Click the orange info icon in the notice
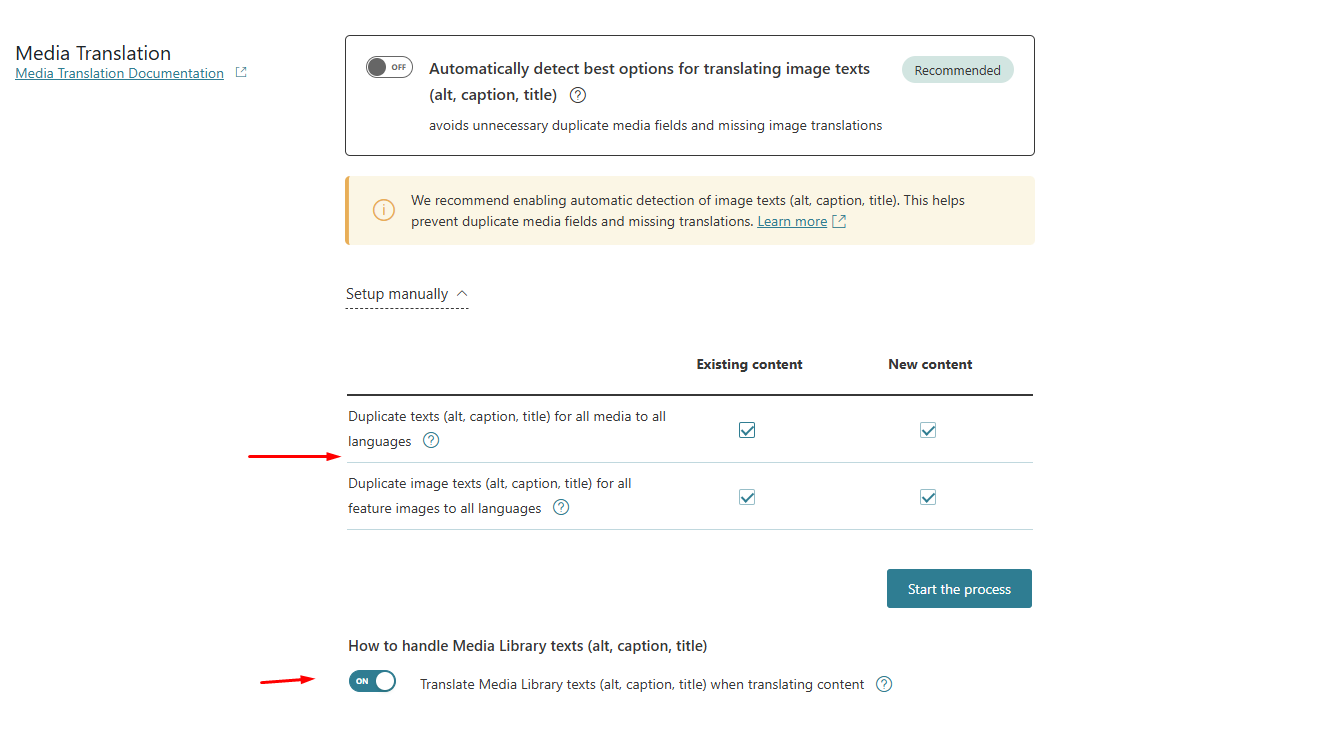Screen dimensions: 1324x743 tap(383, 210)
